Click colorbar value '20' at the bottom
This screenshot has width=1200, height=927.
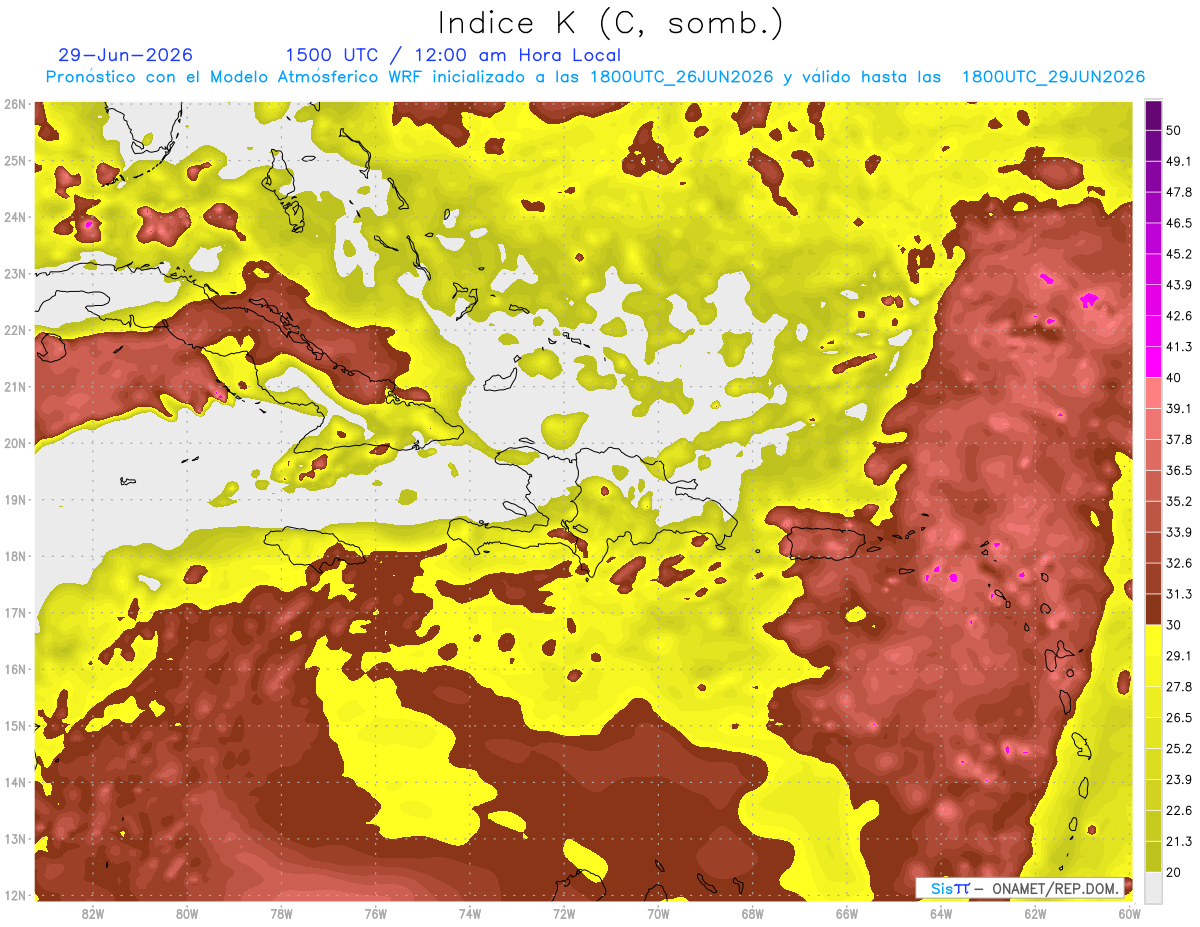(x=1174, y=871)
